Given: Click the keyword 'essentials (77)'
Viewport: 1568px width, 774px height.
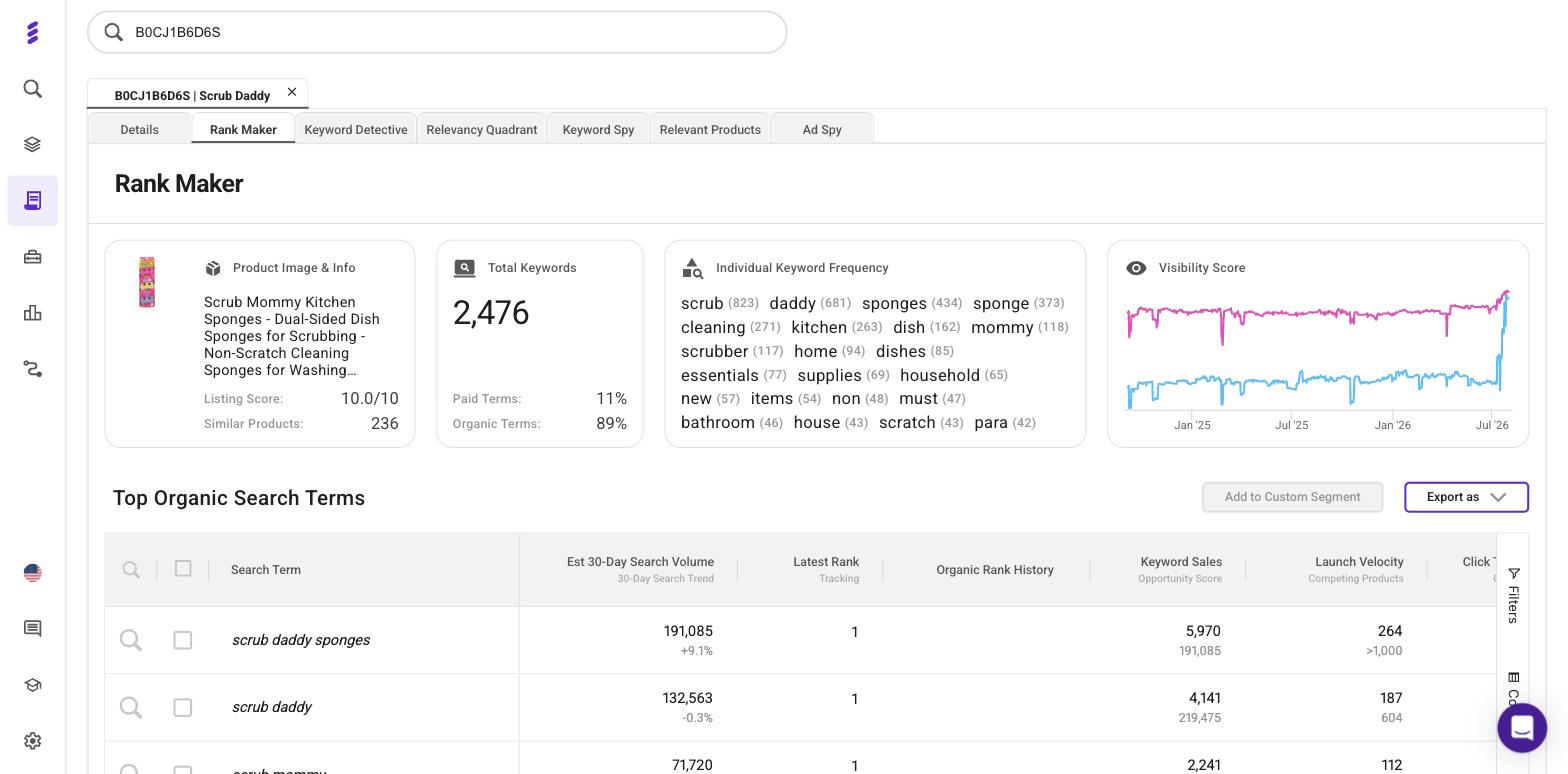Looking at the screenshot, I should (734, 375).
